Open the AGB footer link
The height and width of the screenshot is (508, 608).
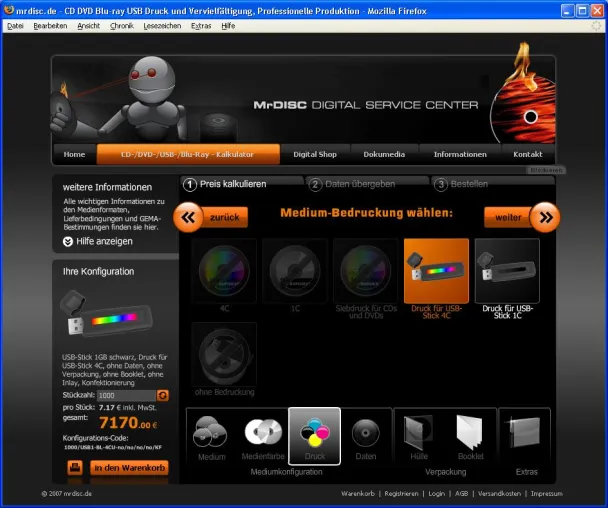pyautogui.click(x=461, y=494)
